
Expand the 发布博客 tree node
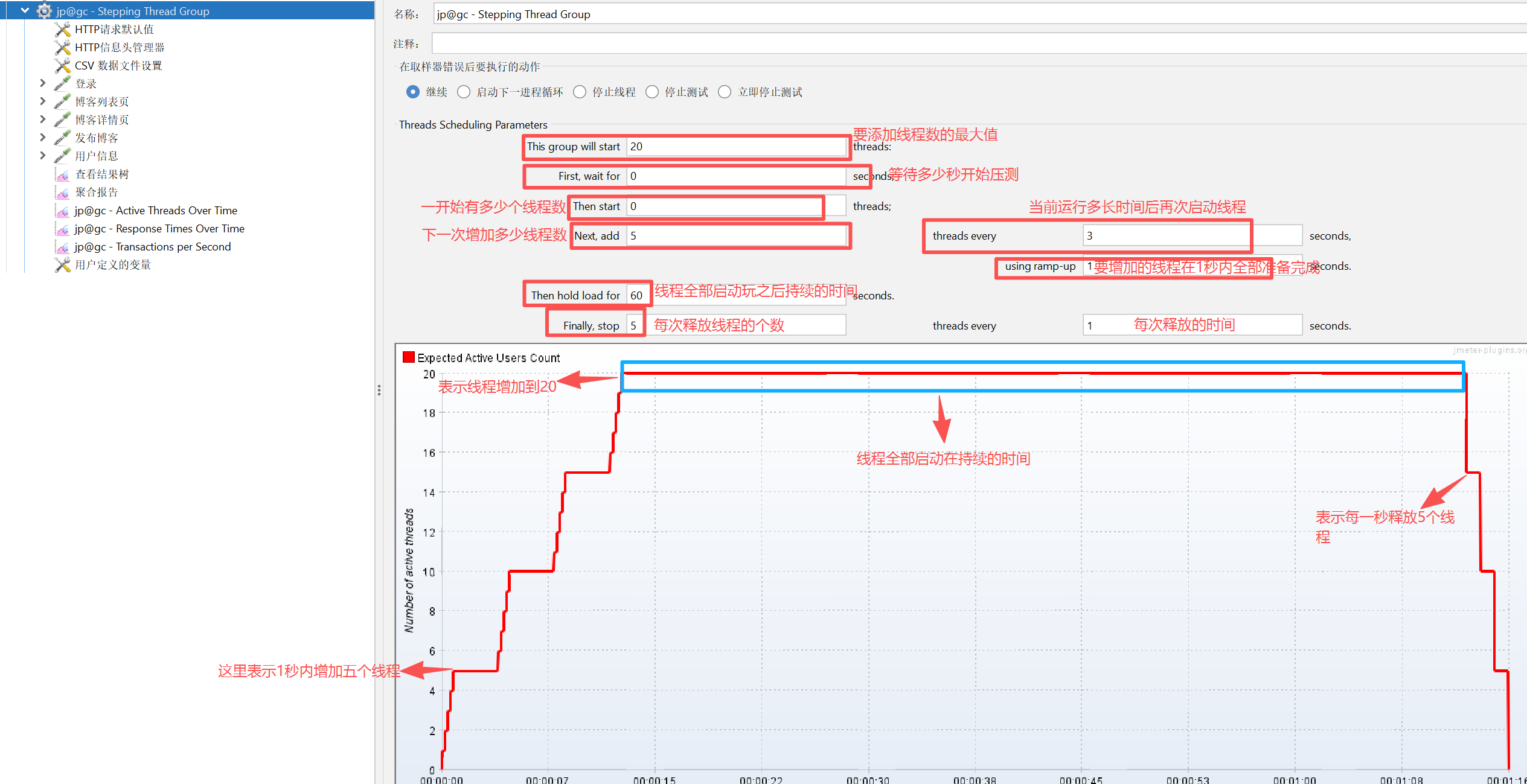click(x=42, y=138)
